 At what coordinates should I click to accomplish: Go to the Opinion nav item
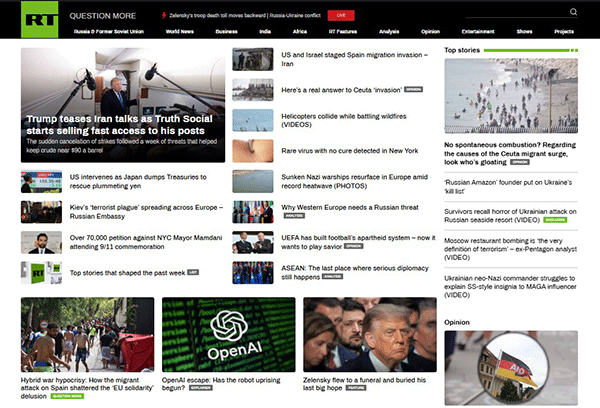pos(430,31)
